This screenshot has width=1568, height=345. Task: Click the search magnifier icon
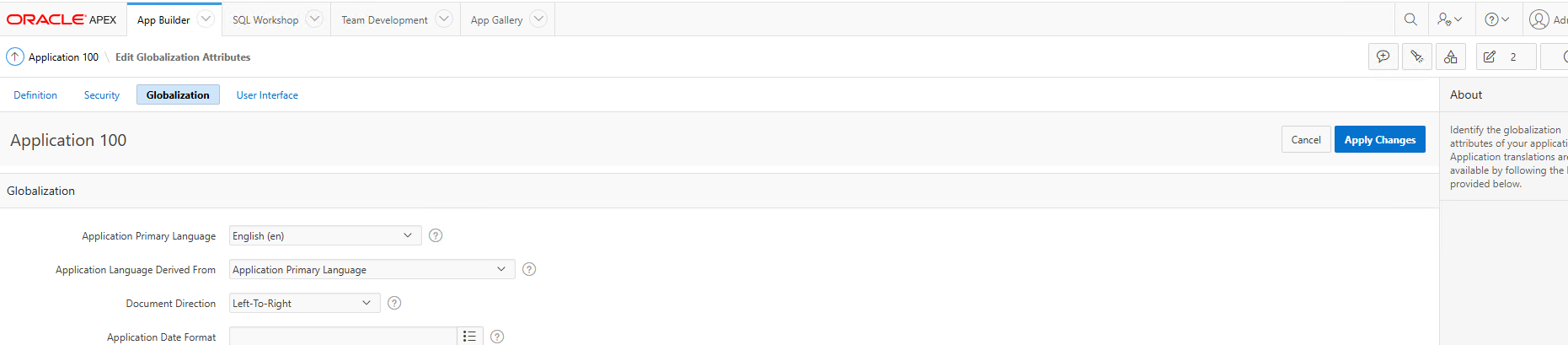(x=1410, y=19)
